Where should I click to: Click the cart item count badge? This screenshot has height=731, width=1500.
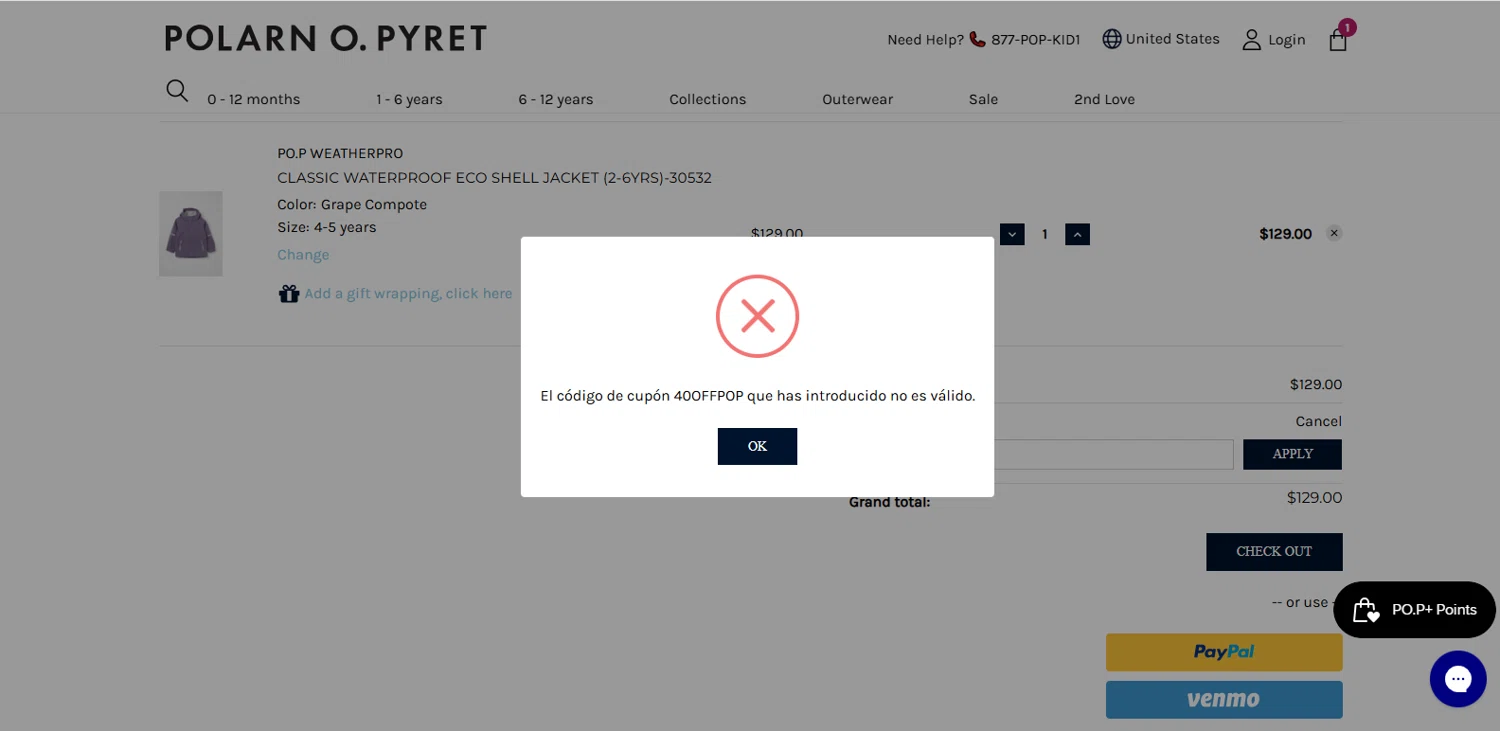click(x=1347, y=27)
